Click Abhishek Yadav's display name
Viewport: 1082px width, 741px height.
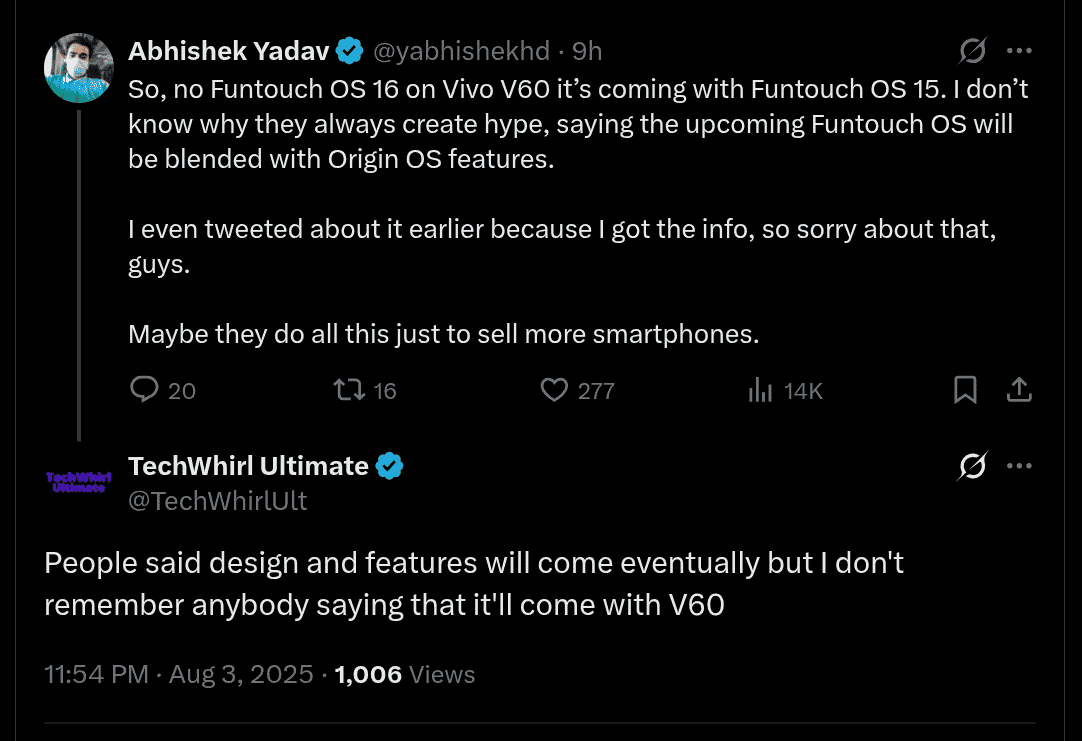coord(229,50)
